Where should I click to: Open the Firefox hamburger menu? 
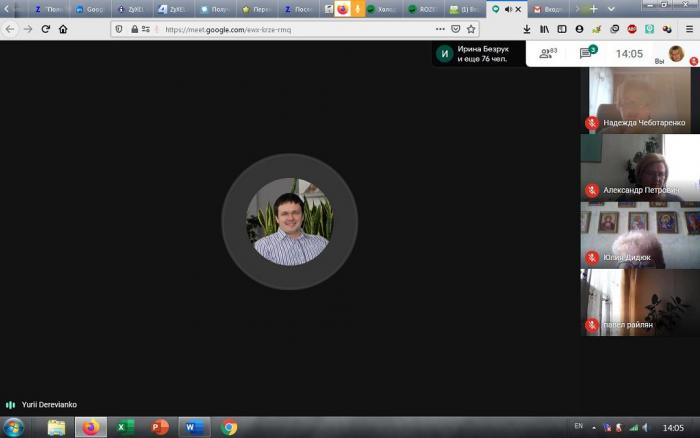click(689, 29)
